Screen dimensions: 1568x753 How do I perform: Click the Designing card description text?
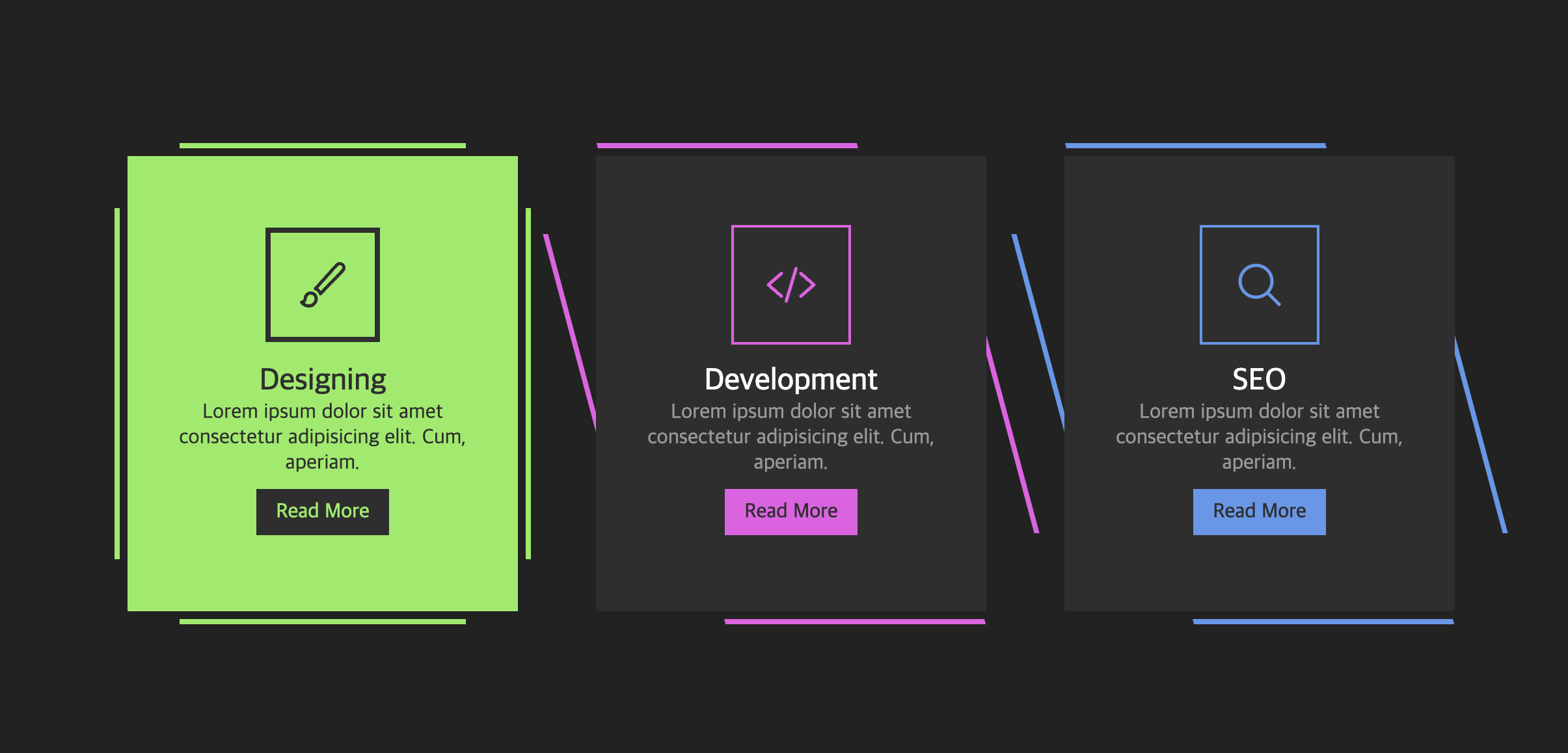click(323, 436)
